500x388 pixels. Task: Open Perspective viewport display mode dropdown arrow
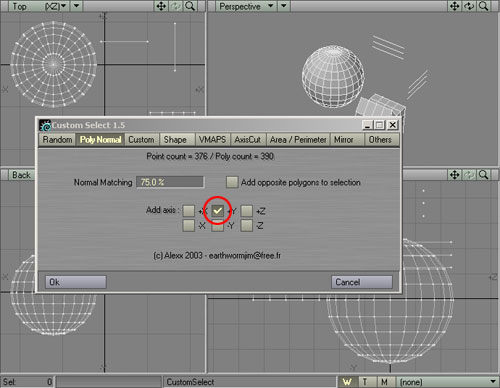point(284,6)
